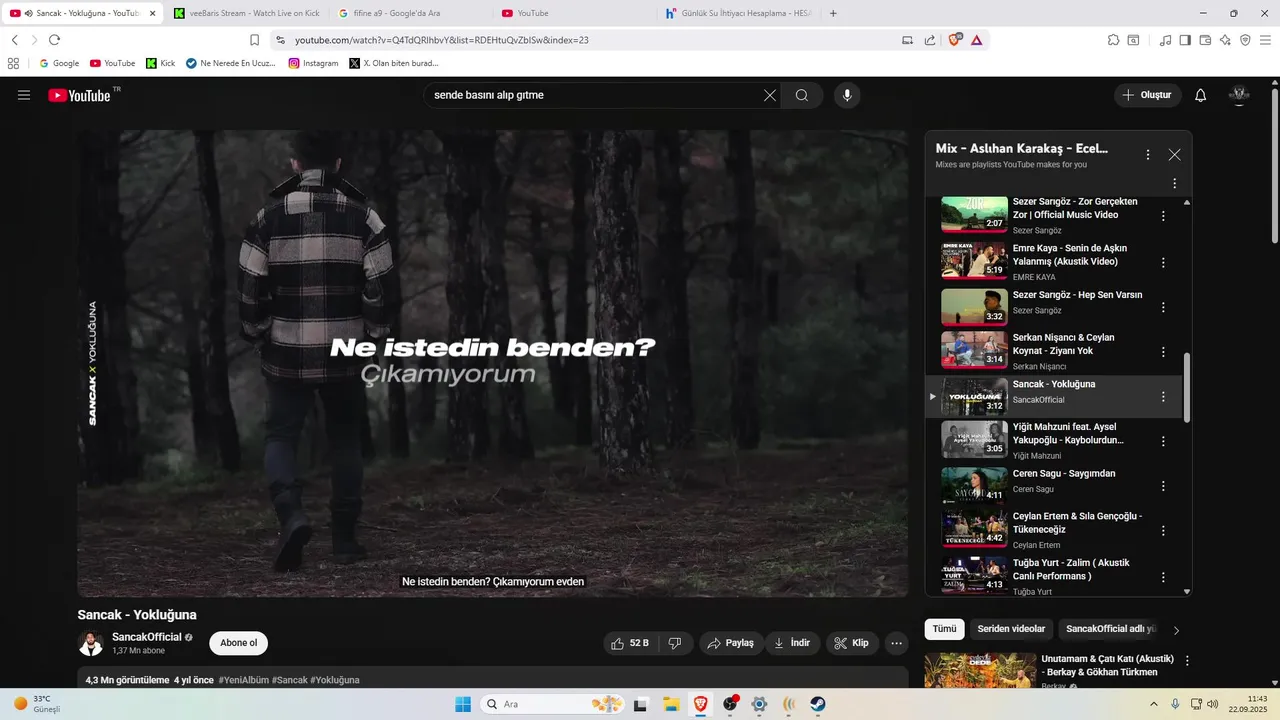The height and width of the screenshot is (720, 1280).
Task: Open Mix playlist header options menu
Action: click(1148, 154)
